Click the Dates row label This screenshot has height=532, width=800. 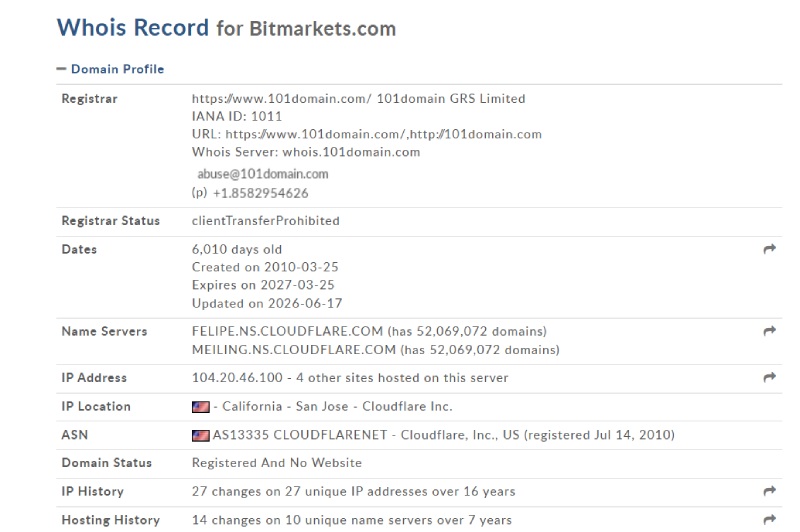79,249
